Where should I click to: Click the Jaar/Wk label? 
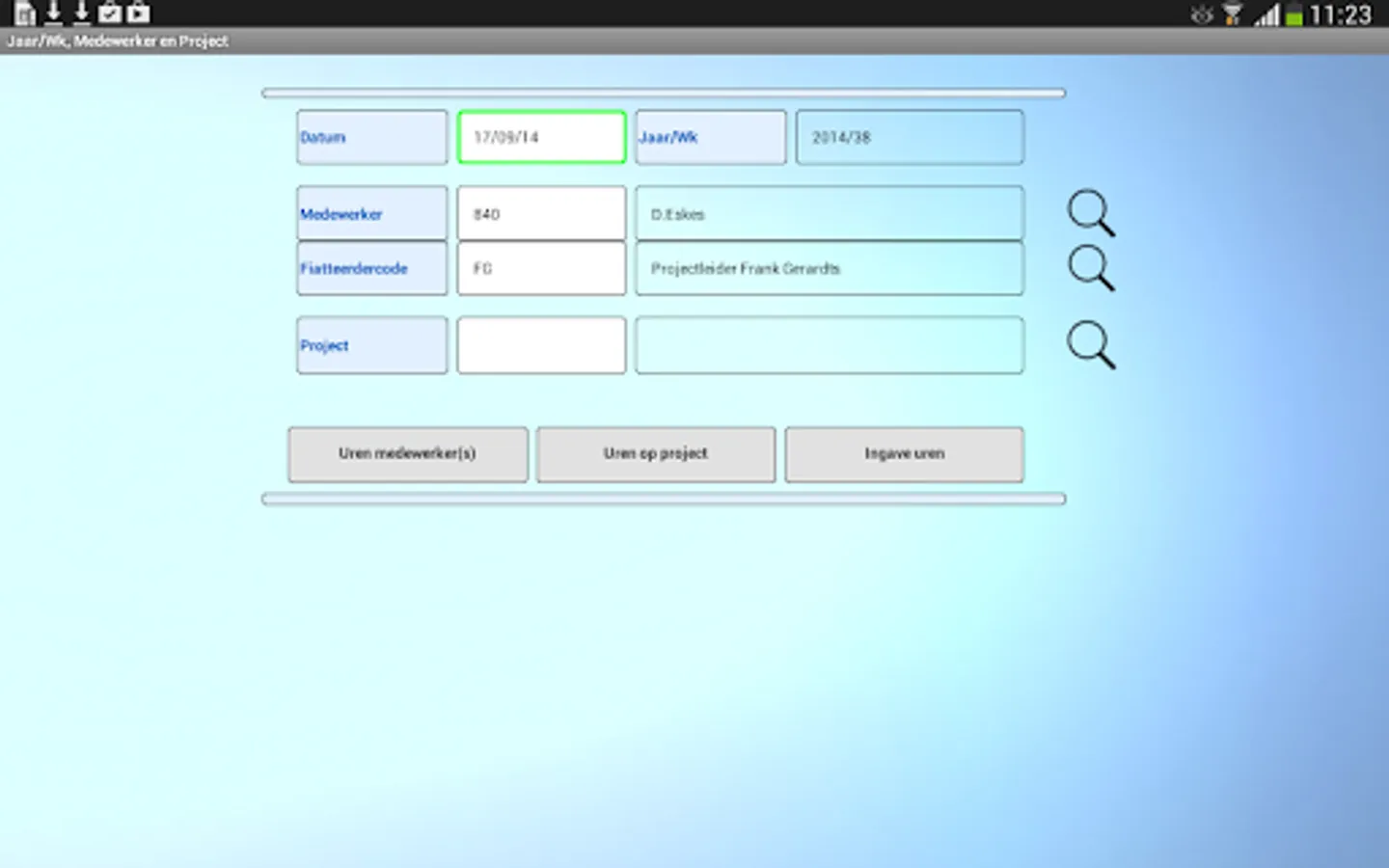tap(711, 137)
